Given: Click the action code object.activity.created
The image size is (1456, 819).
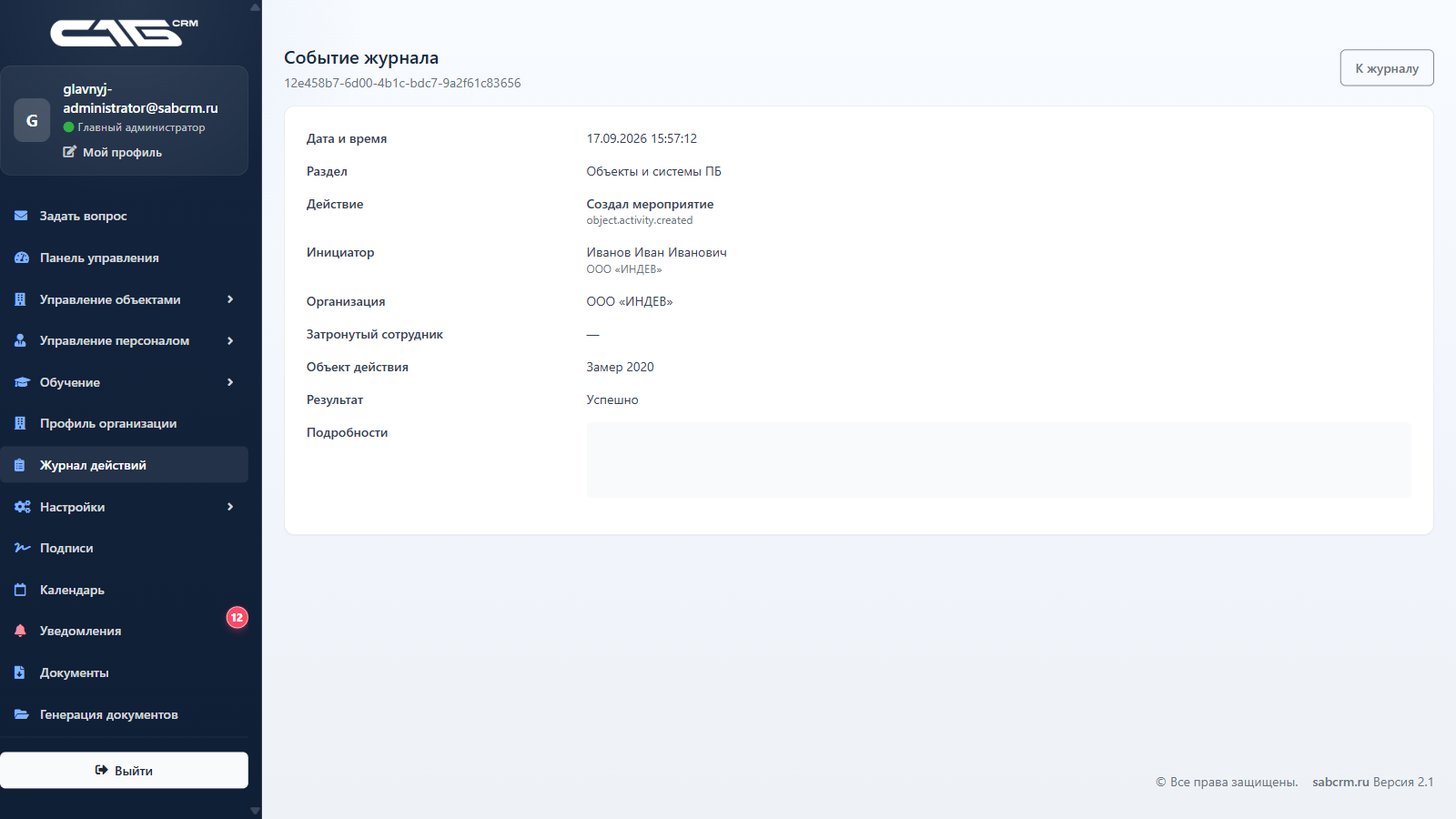Looking at the screenshot, I should pos(640,220).
